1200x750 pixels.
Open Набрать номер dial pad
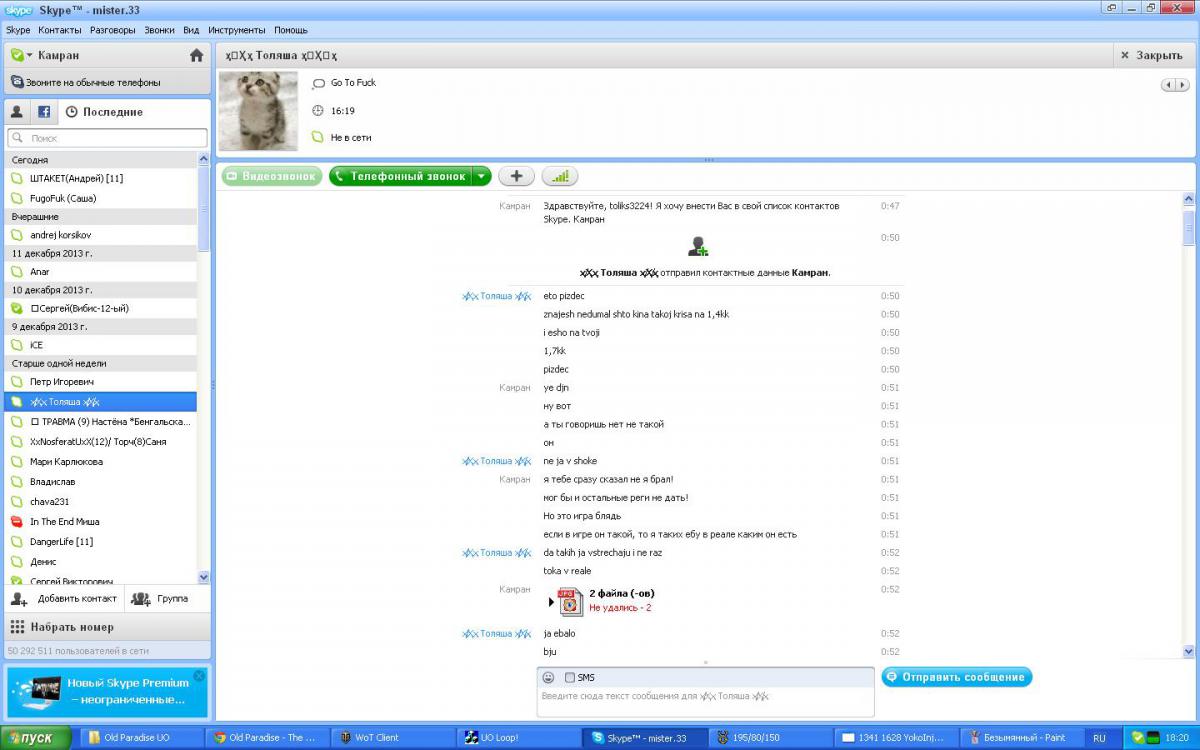[x=107, y=627]
